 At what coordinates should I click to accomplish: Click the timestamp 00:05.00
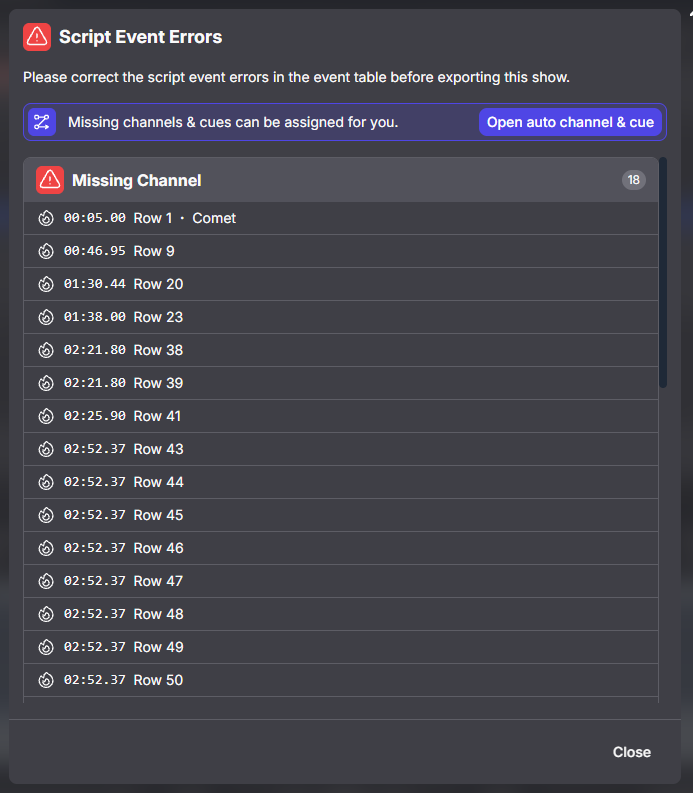pos(95,218)
